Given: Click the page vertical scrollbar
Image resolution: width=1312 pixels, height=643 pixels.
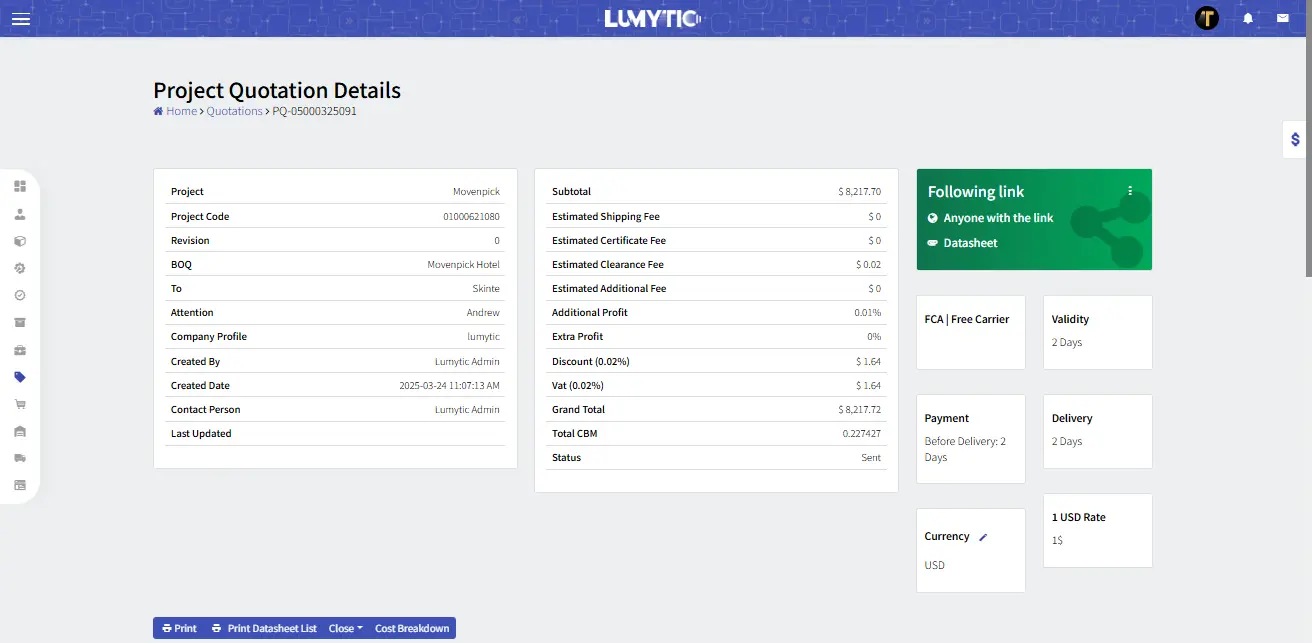Looking at the screenshot, I should pos(1307,150).
